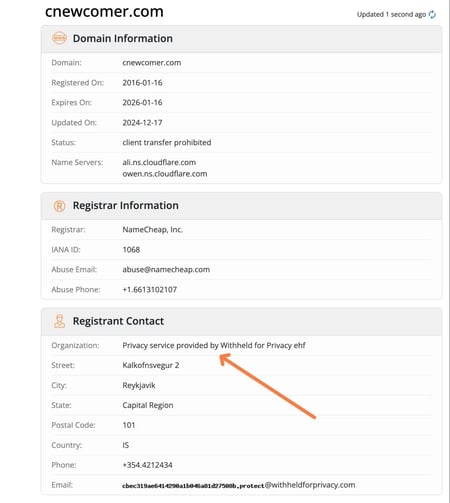
Task: Click city value Reykjavik
Action: click(x=139, y=385)
